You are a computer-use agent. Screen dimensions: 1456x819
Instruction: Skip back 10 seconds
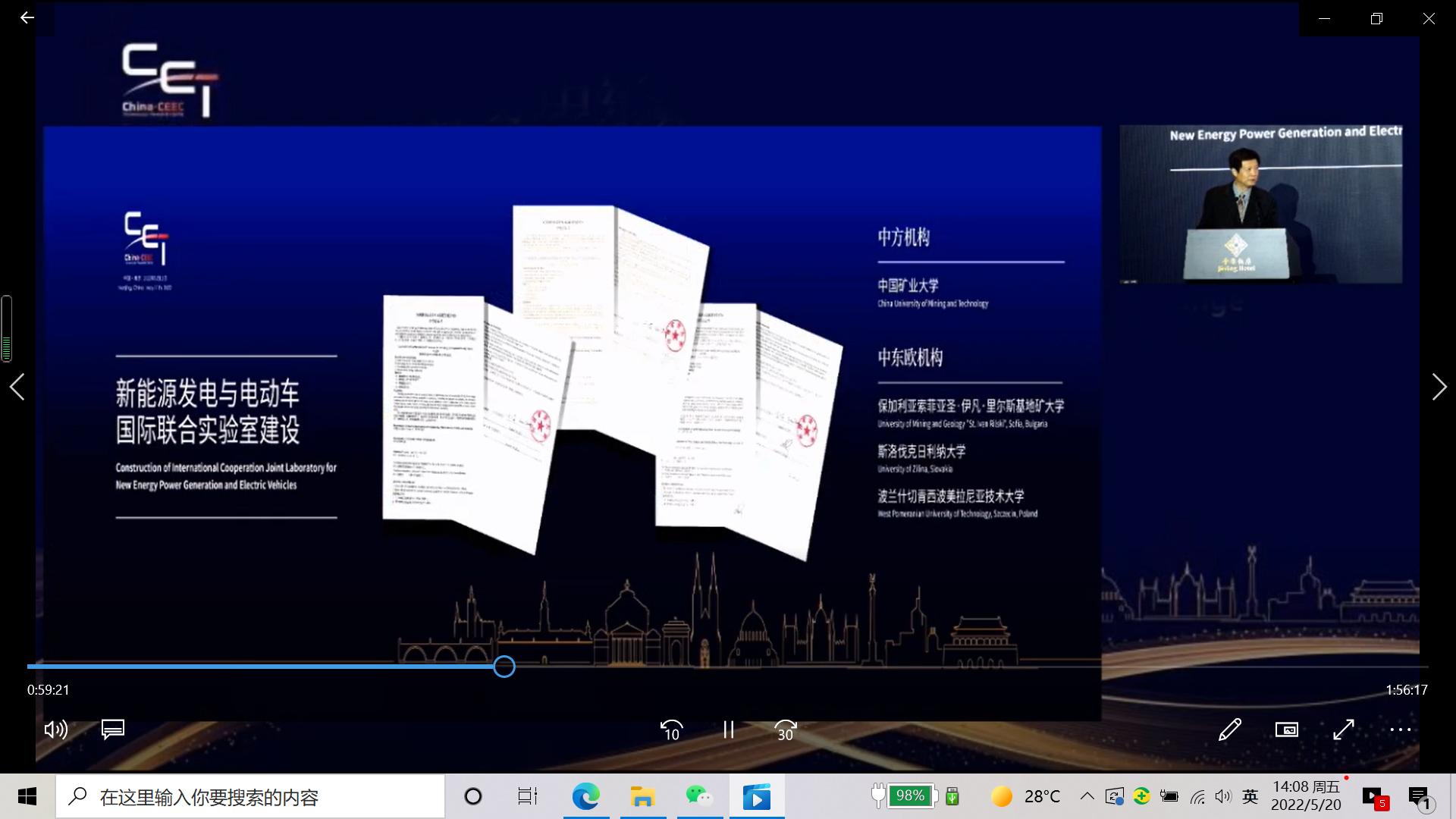click(671, 730)
